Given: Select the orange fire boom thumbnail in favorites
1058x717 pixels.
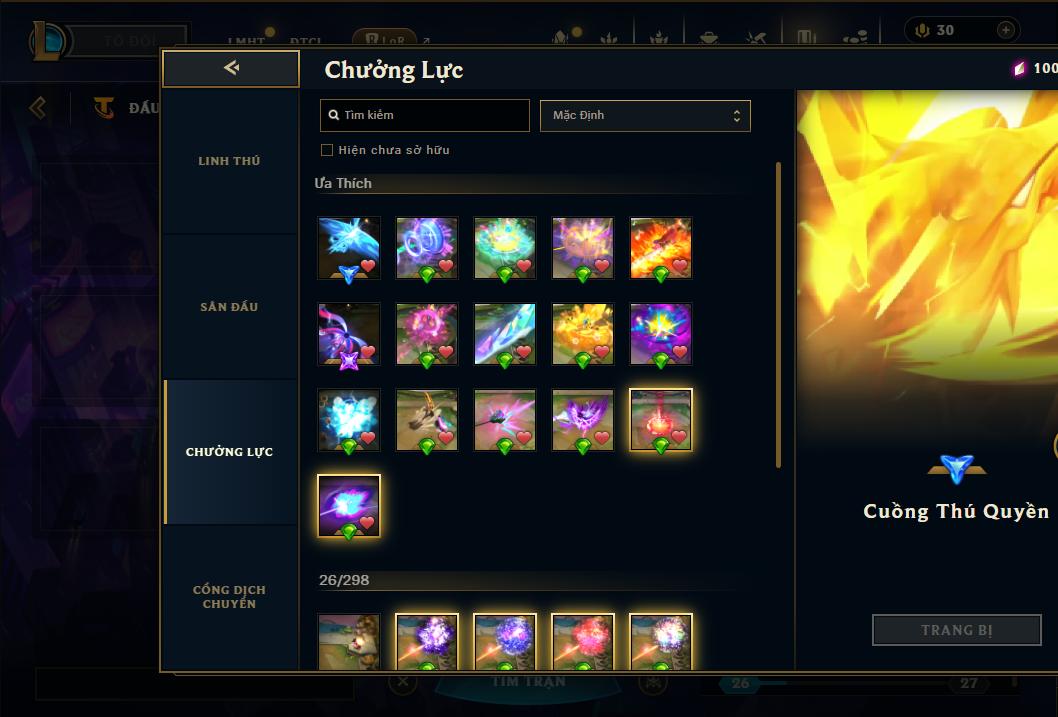Looking at the screenshot, I should coord(661,248).
